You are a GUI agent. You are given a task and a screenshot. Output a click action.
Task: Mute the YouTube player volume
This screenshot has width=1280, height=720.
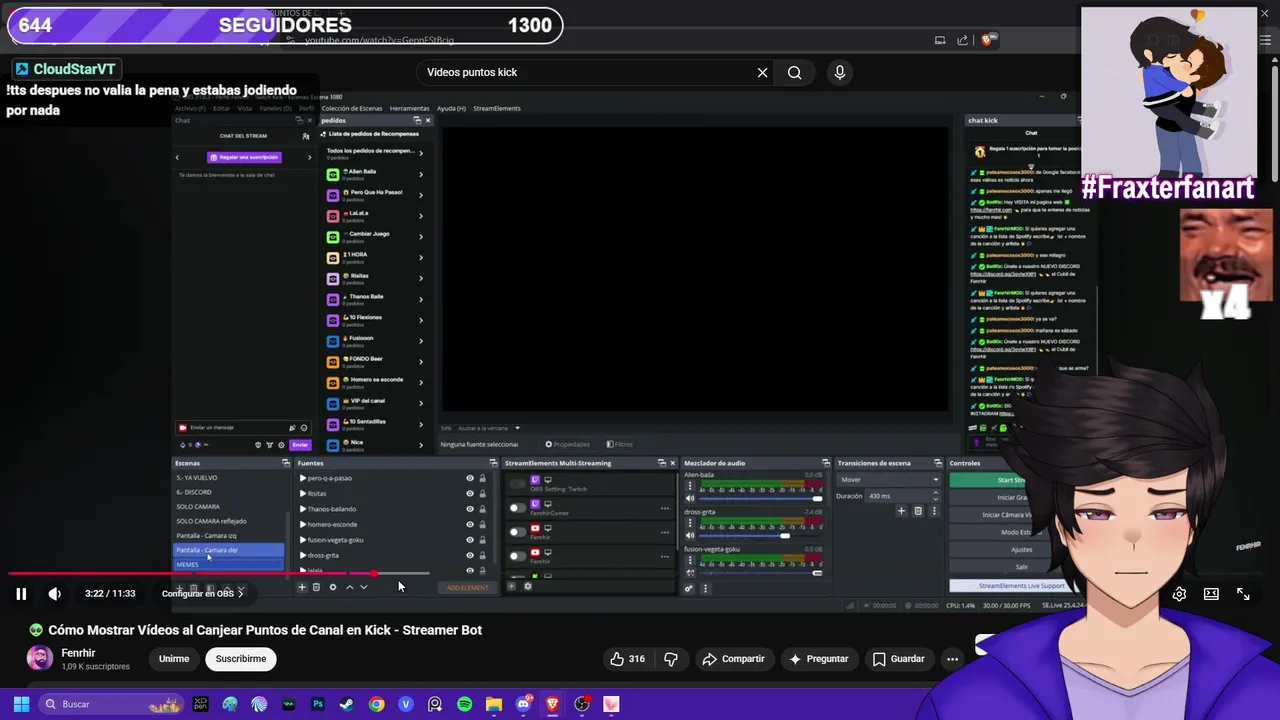[x=54, y=594]
